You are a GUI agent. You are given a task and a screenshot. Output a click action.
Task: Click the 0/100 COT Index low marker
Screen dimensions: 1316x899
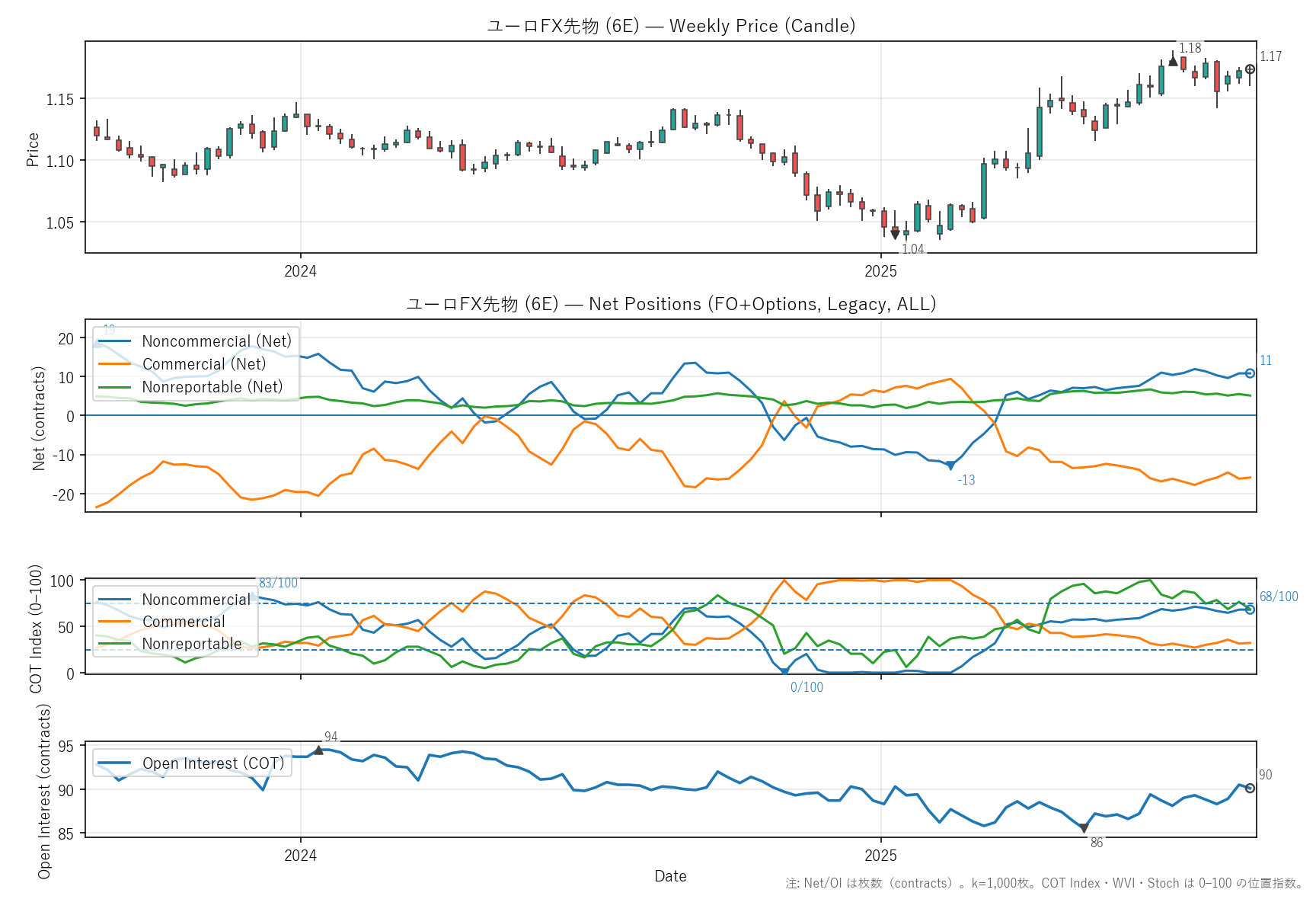[784, 673]
